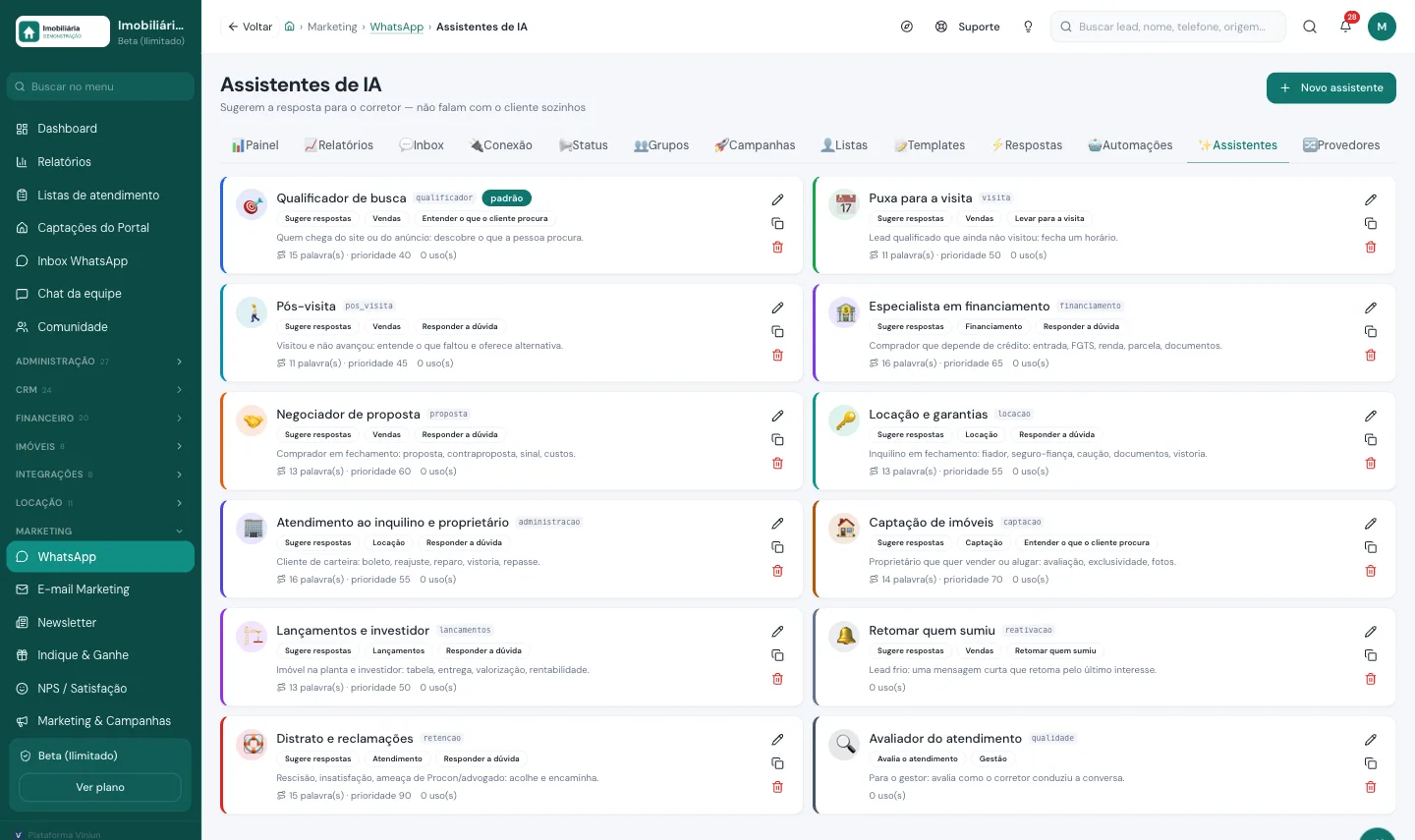Click the lightbulb tips icon
Viewport: 1415px width, 840px height.
click(x=1028, y=27)
